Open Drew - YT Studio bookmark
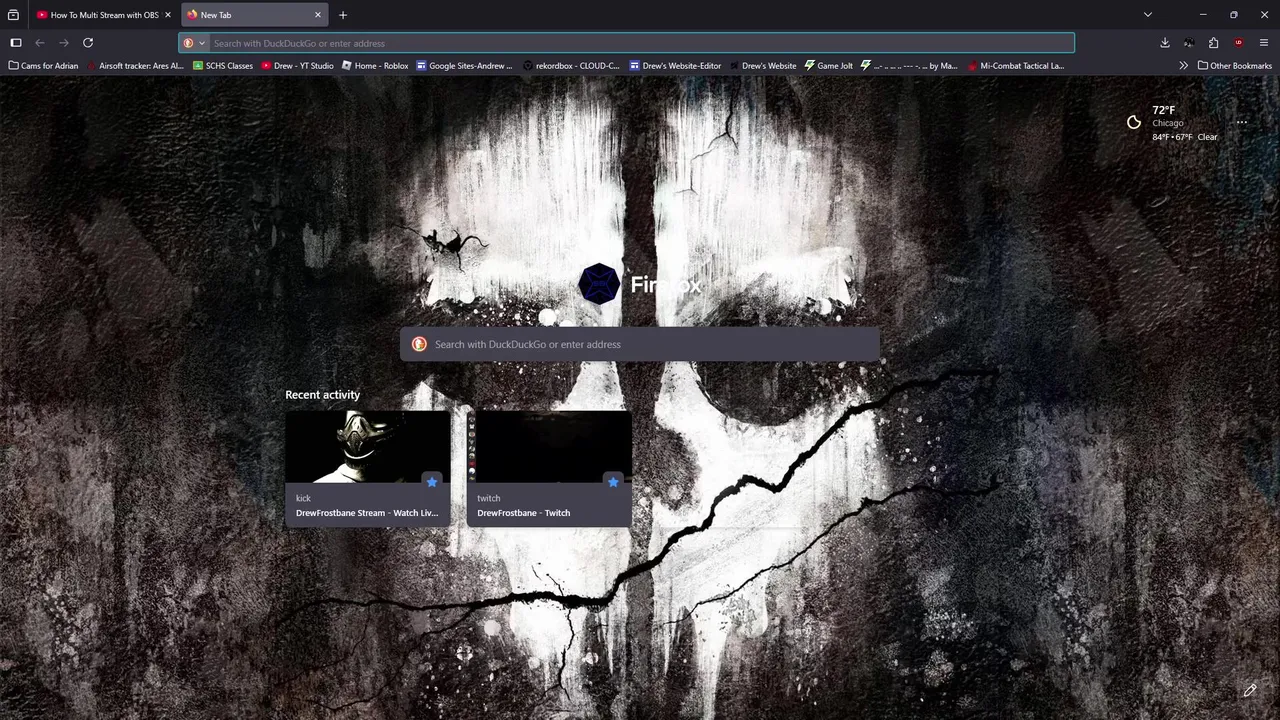 pos(297,66)
